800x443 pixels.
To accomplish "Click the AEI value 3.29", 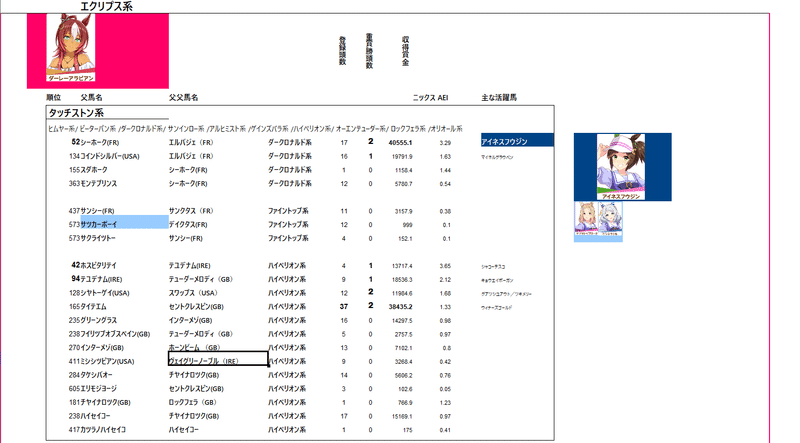I will 445,143.
